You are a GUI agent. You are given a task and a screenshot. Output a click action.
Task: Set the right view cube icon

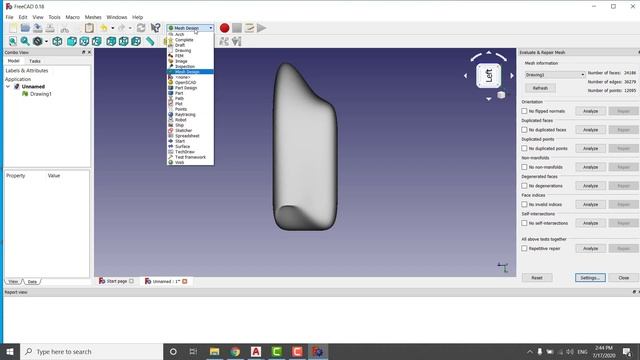(97, 41)
